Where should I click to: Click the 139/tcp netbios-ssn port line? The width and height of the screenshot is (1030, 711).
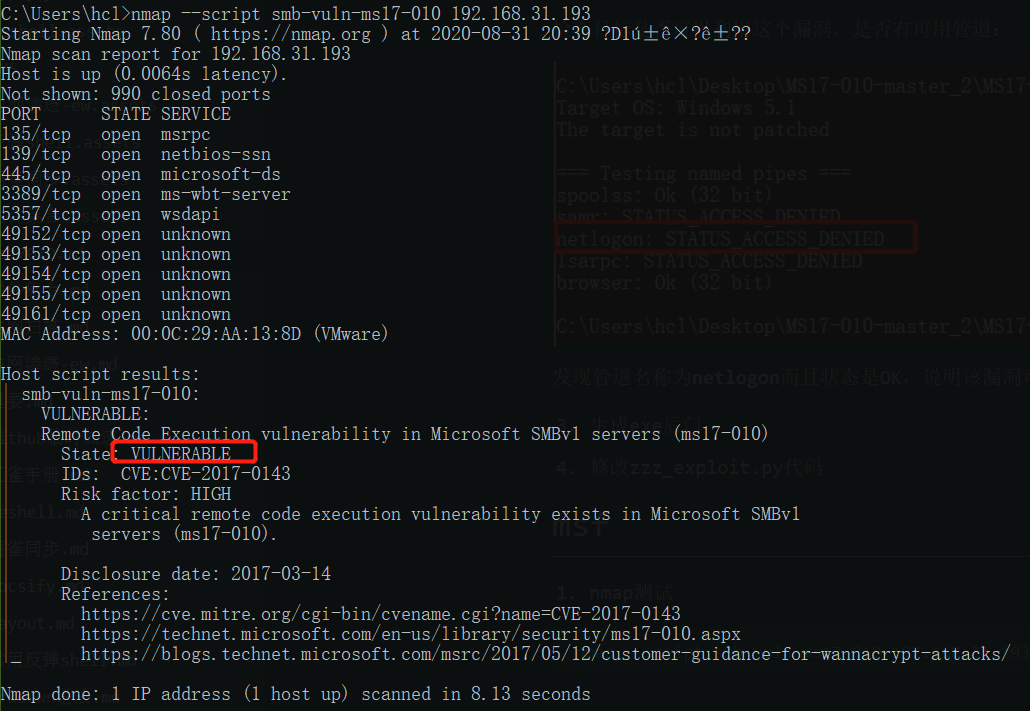tap(136, 154)
